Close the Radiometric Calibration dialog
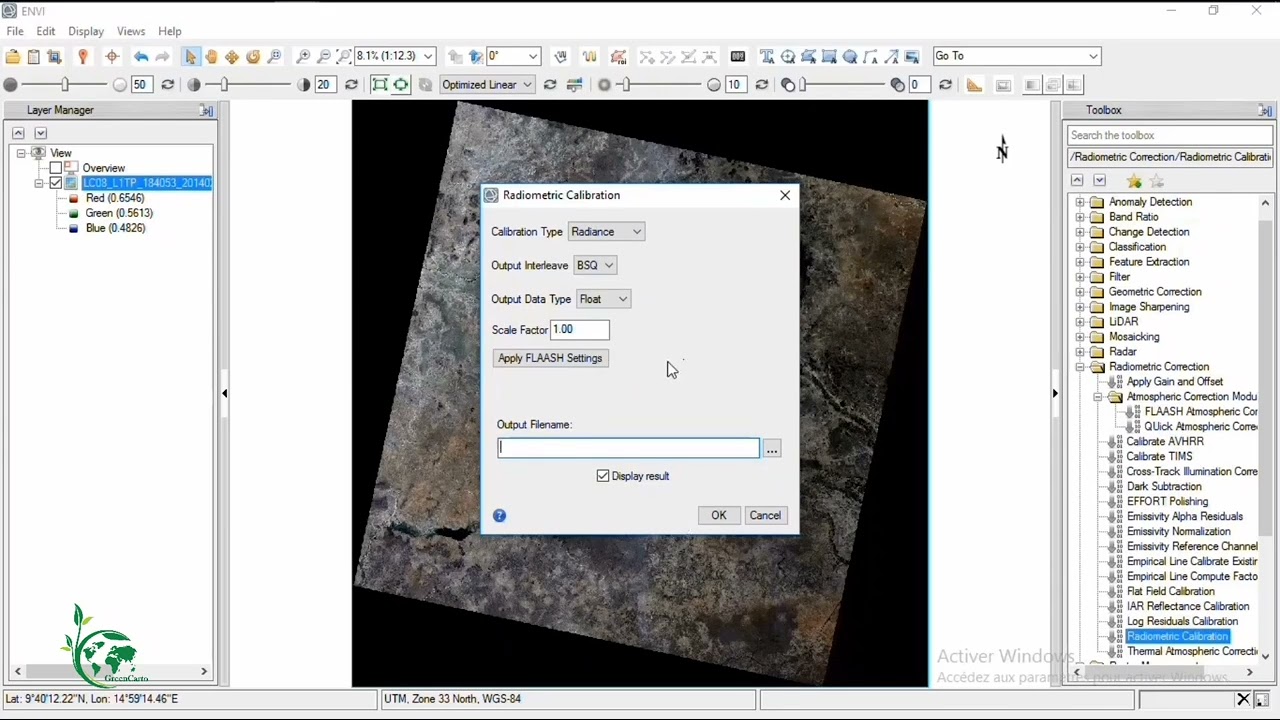This screenshot has width=1280, height=720. (x=785, y=195)
